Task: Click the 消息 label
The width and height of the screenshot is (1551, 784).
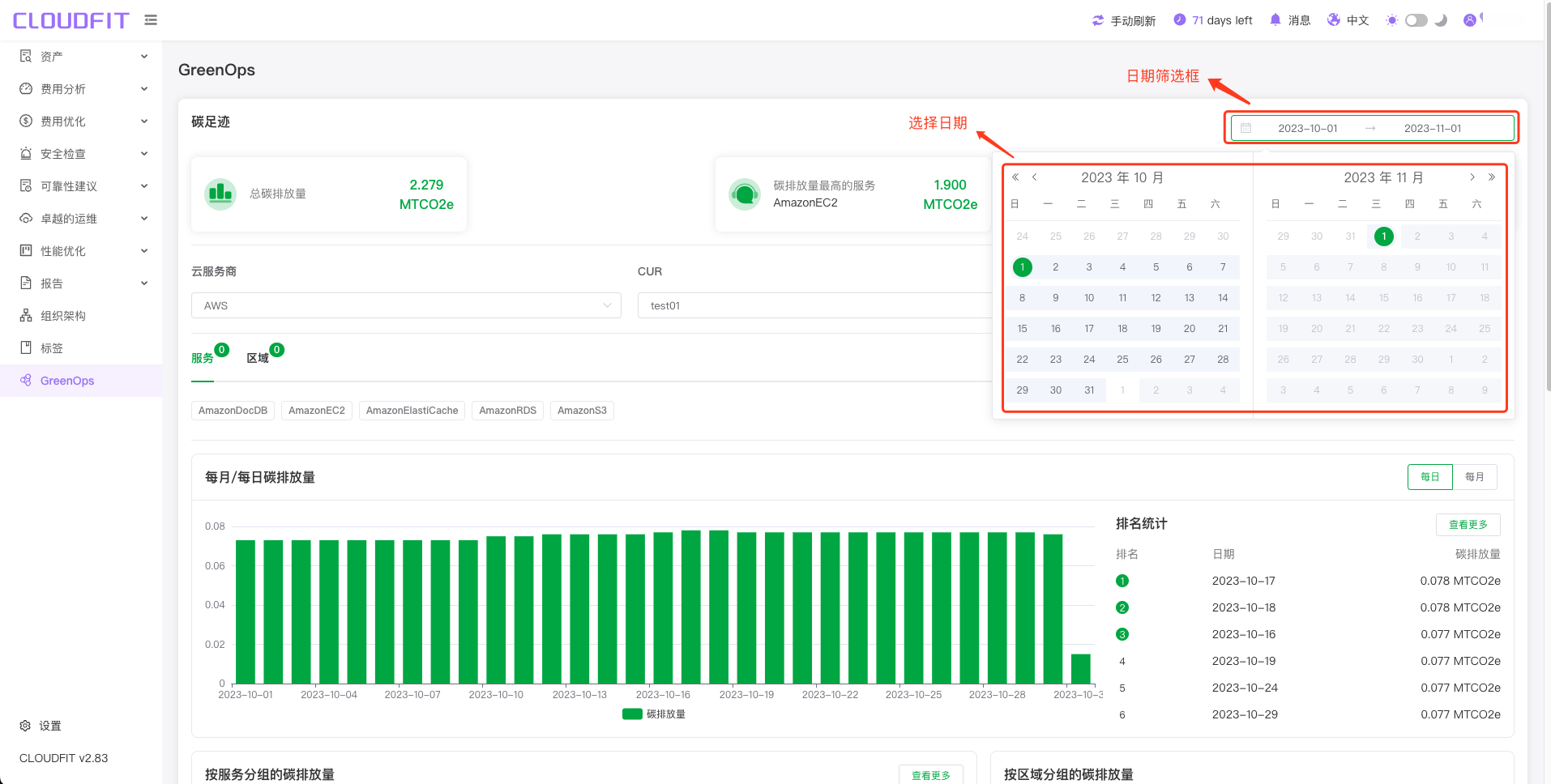Action: click(1299, 20)
